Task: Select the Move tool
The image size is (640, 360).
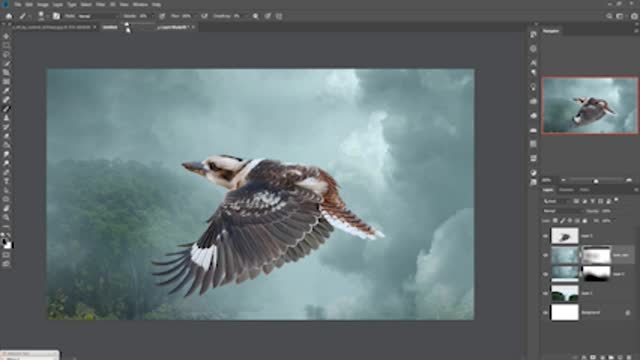Action: [6, 36]
